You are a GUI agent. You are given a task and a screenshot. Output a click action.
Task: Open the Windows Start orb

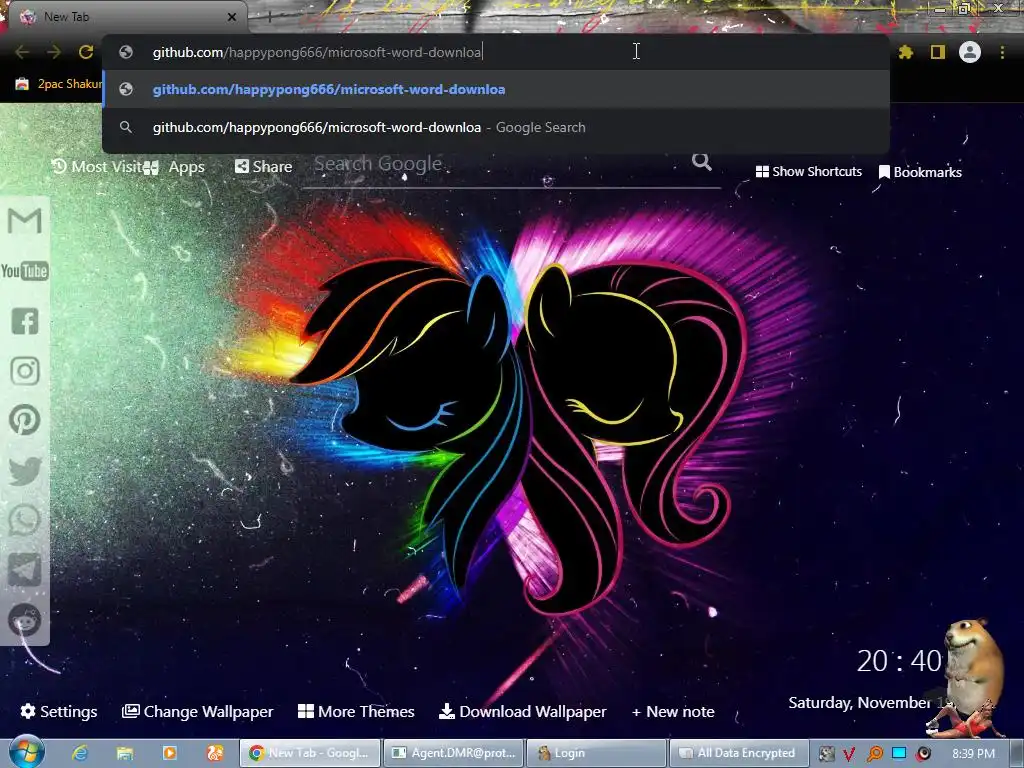(x=26, y=753)
